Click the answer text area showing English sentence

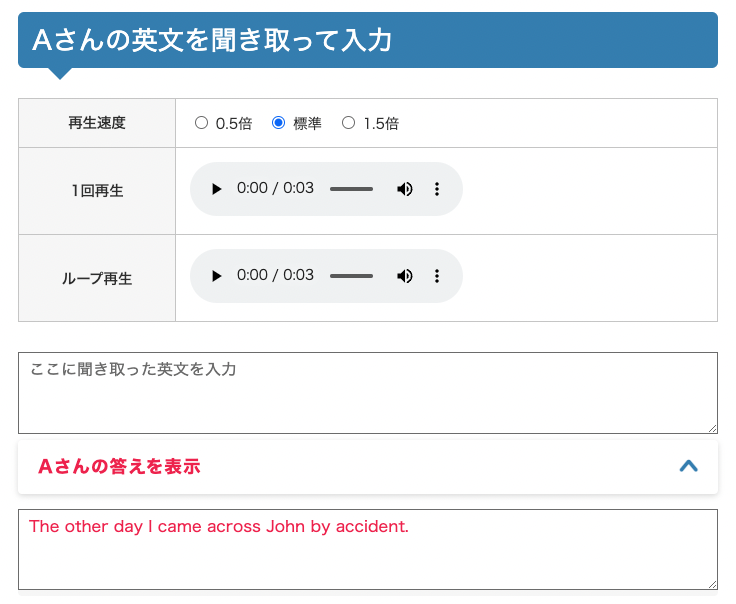pos(368,550)
